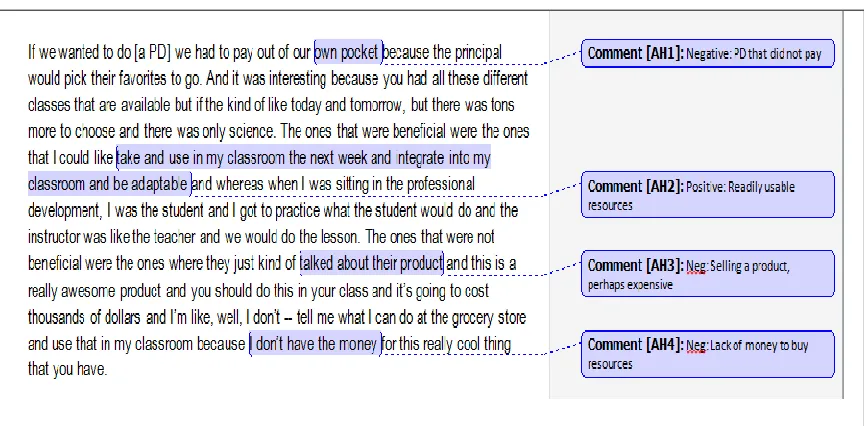This screenshot has height=426, width=864.
Task: Click the "Comment [AH1]:" label
Action: coord(635,53)
